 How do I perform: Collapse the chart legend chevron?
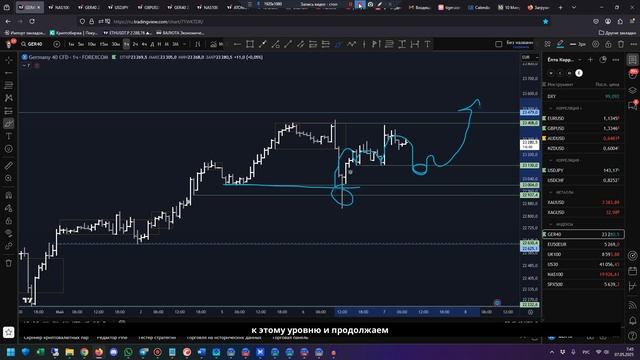pyautogui.click(x=25, y=65)
